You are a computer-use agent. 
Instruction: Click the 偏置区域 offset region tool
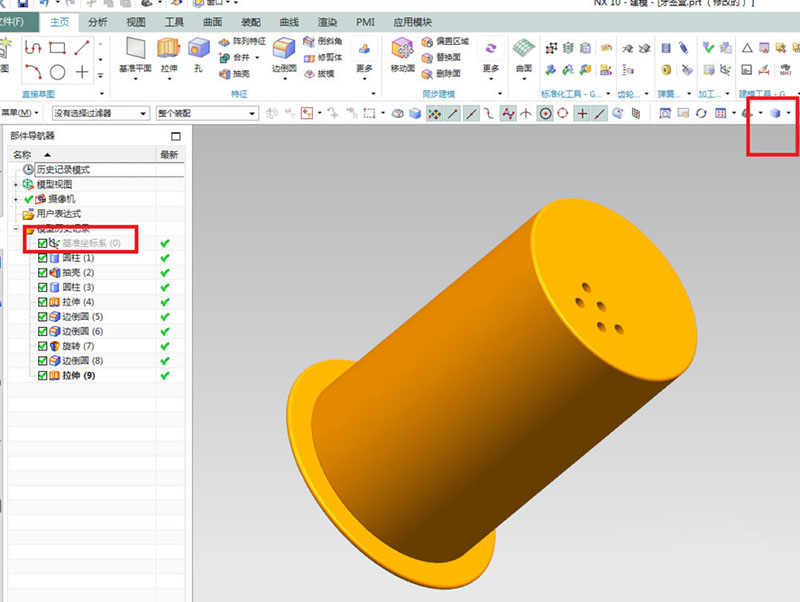click(x=445, y=41)
